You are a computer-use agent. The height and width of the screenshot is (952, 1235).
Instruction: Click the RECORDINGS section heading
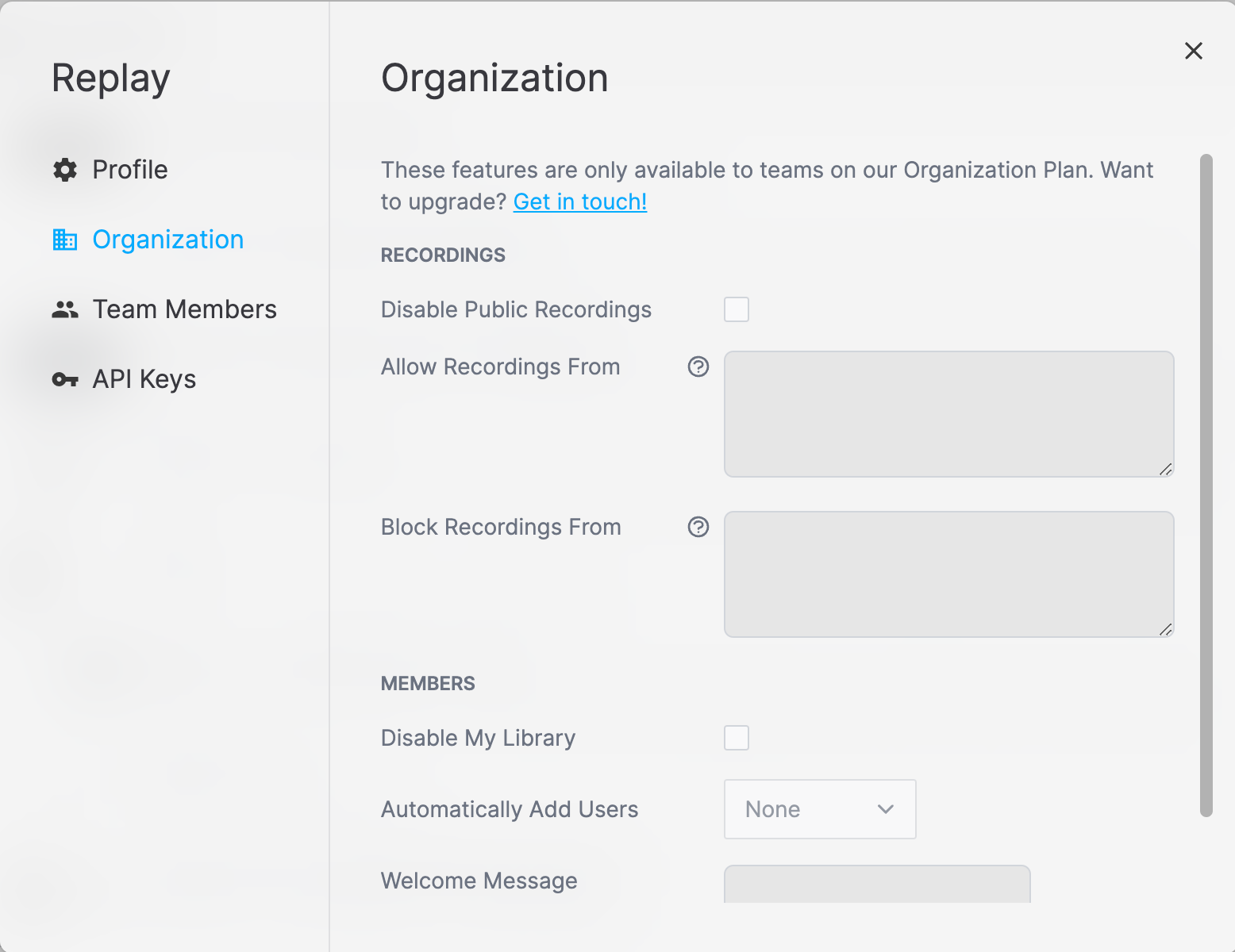[x=443, y=255]
